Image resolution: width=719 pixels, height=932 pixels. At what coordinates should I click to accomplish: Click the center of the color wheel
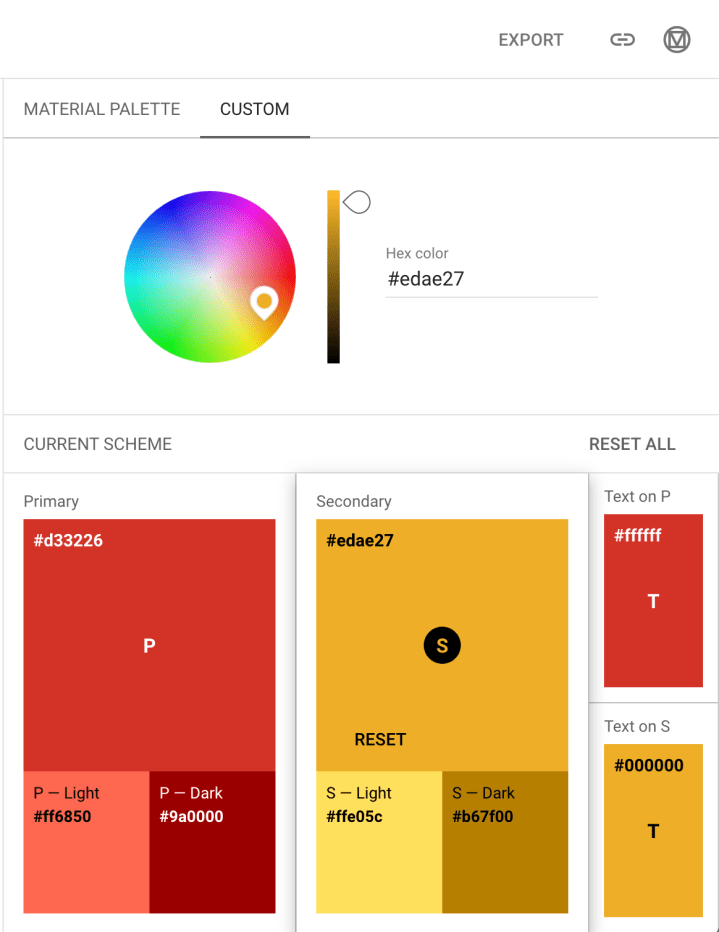click(210, 276)
